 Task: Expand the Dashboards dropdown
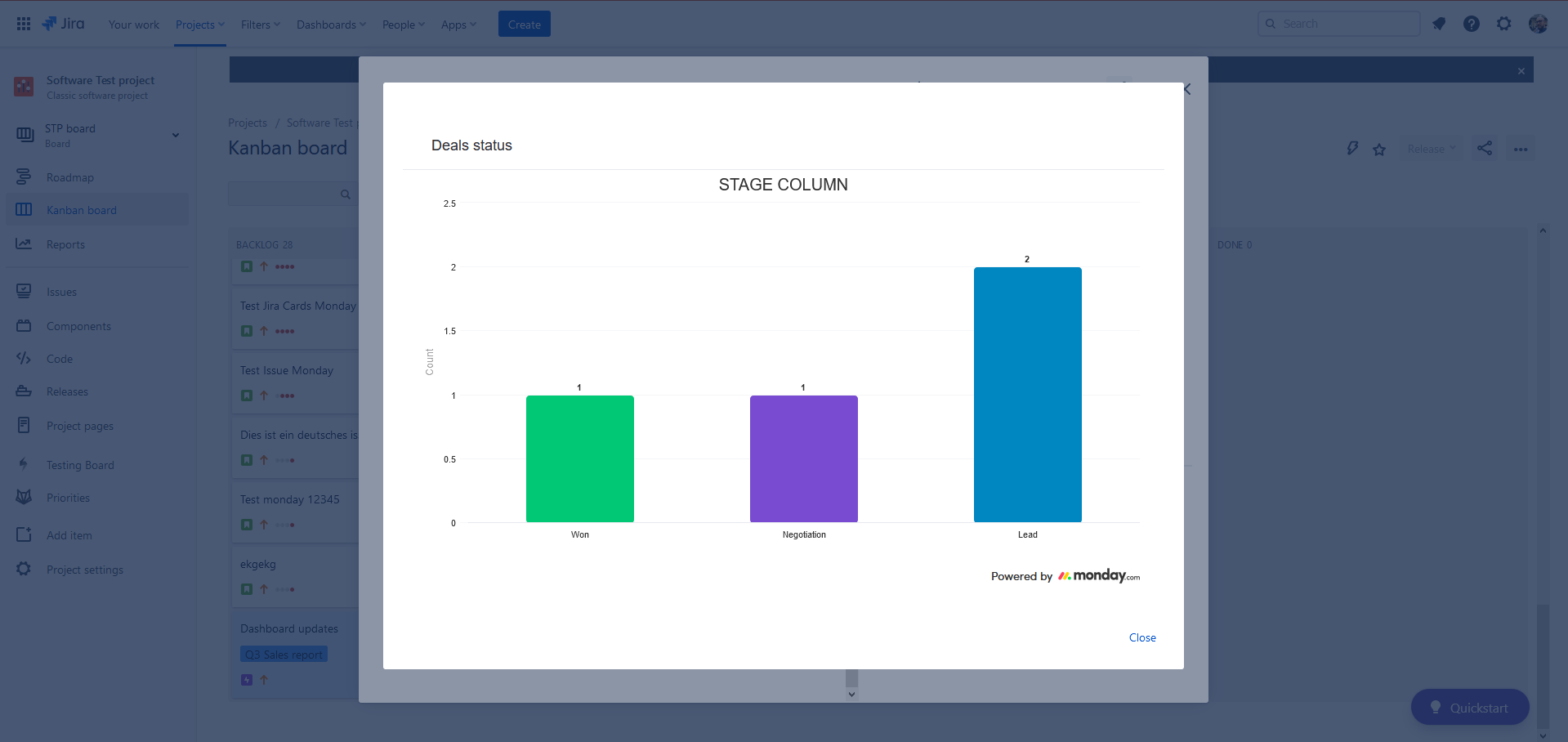(331, 25)
